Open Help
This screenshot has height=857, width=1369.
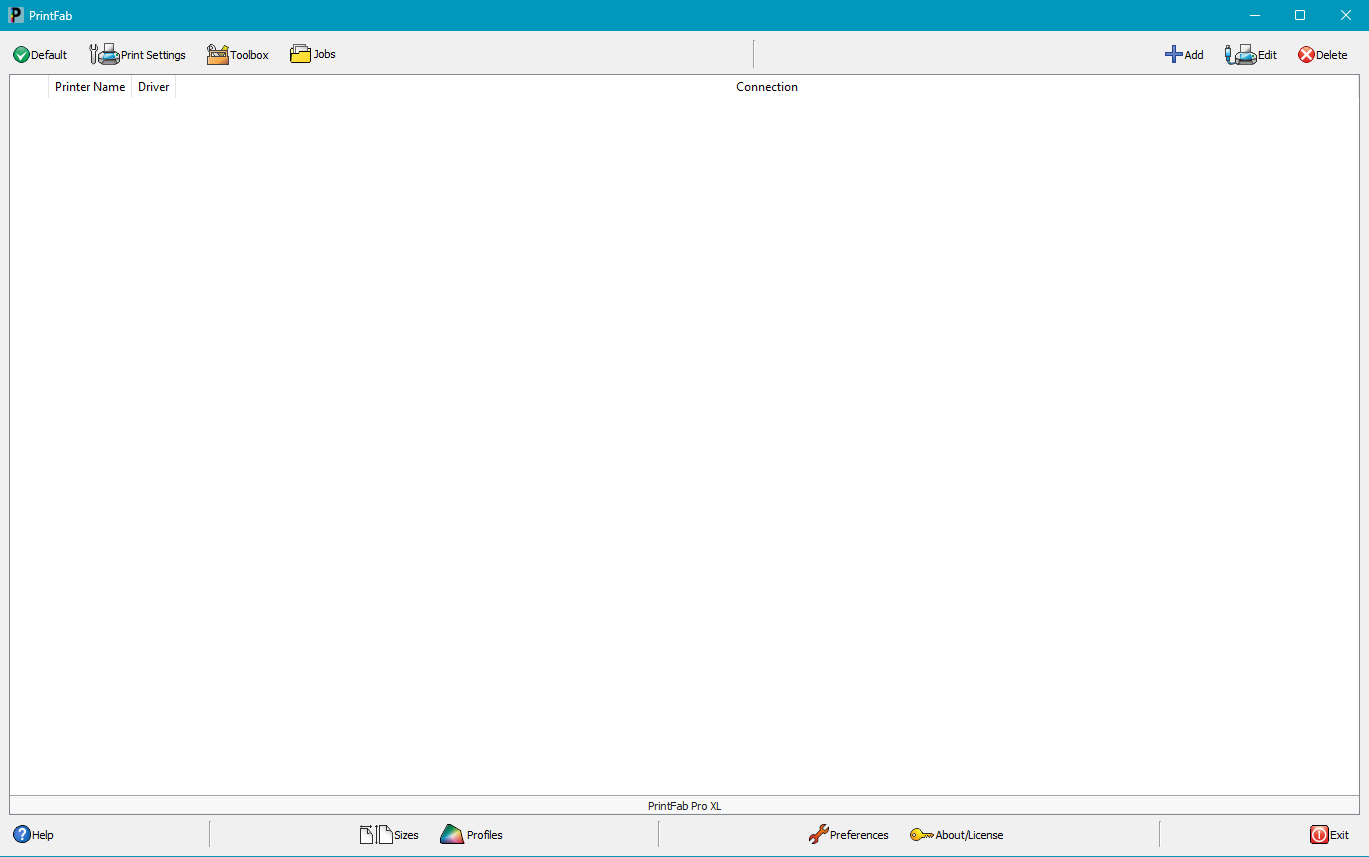[x=33, y=835]
